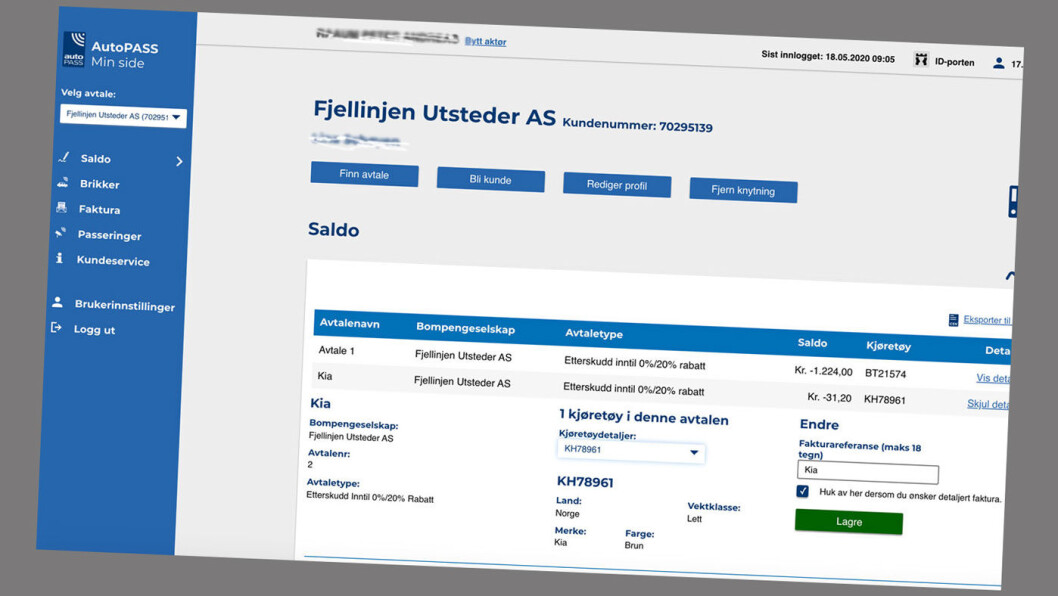Image resolution: width=1058 pixels, height=596 pixels.
Task: Click the Logg ut exit icon
Action: 56,327
